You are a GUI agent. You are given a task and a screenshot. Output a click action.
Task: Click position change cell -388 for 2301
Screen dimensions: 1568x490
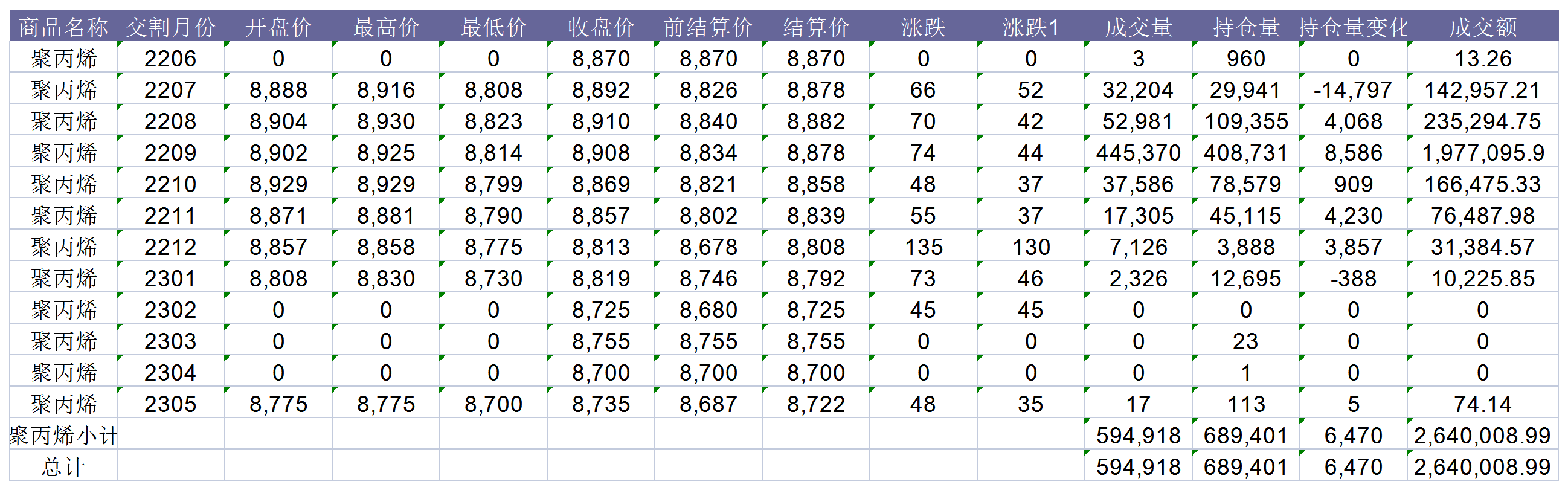(1352, 279)
